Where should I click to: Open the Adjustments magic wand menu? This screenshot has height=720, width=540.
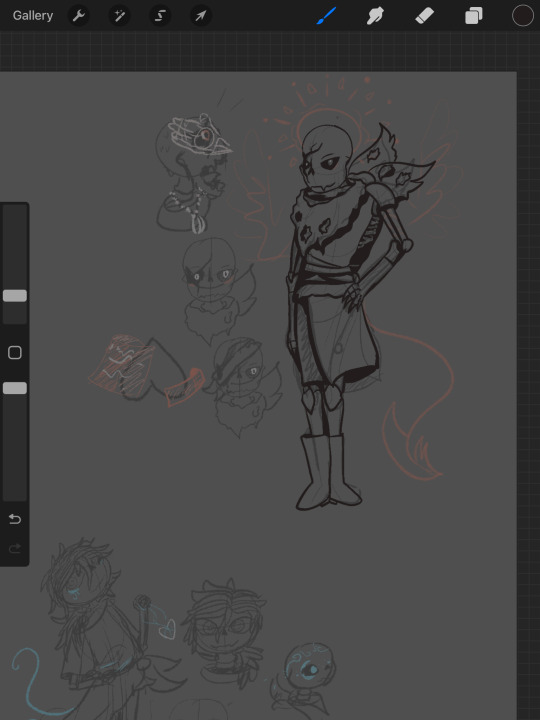pos(119,16)
